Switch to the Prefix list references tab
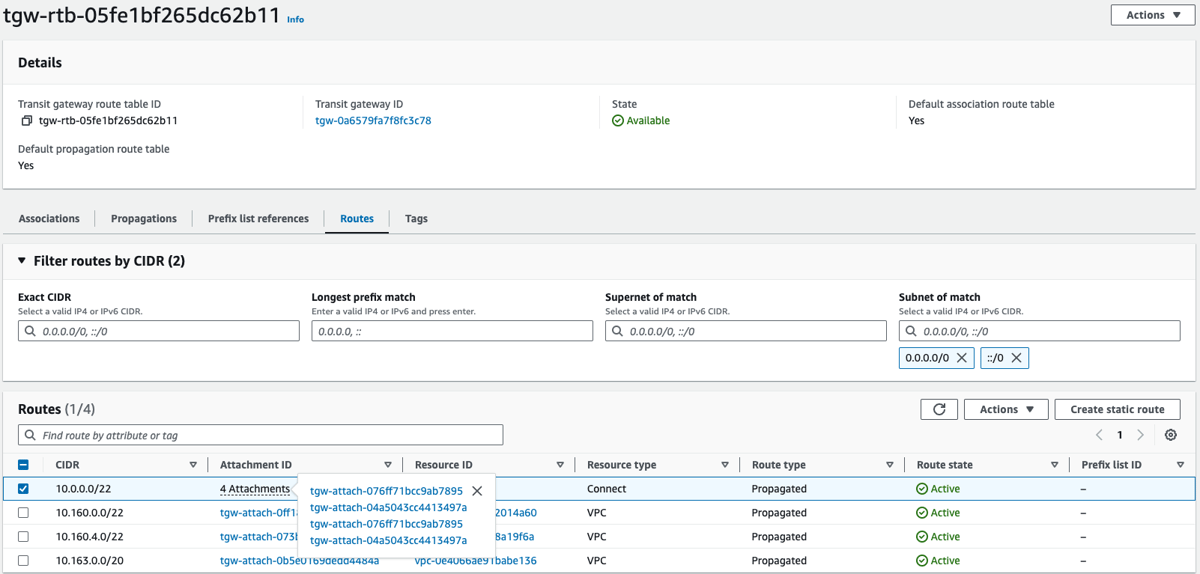Viewport: 1200px width, 574px height. 258,218
